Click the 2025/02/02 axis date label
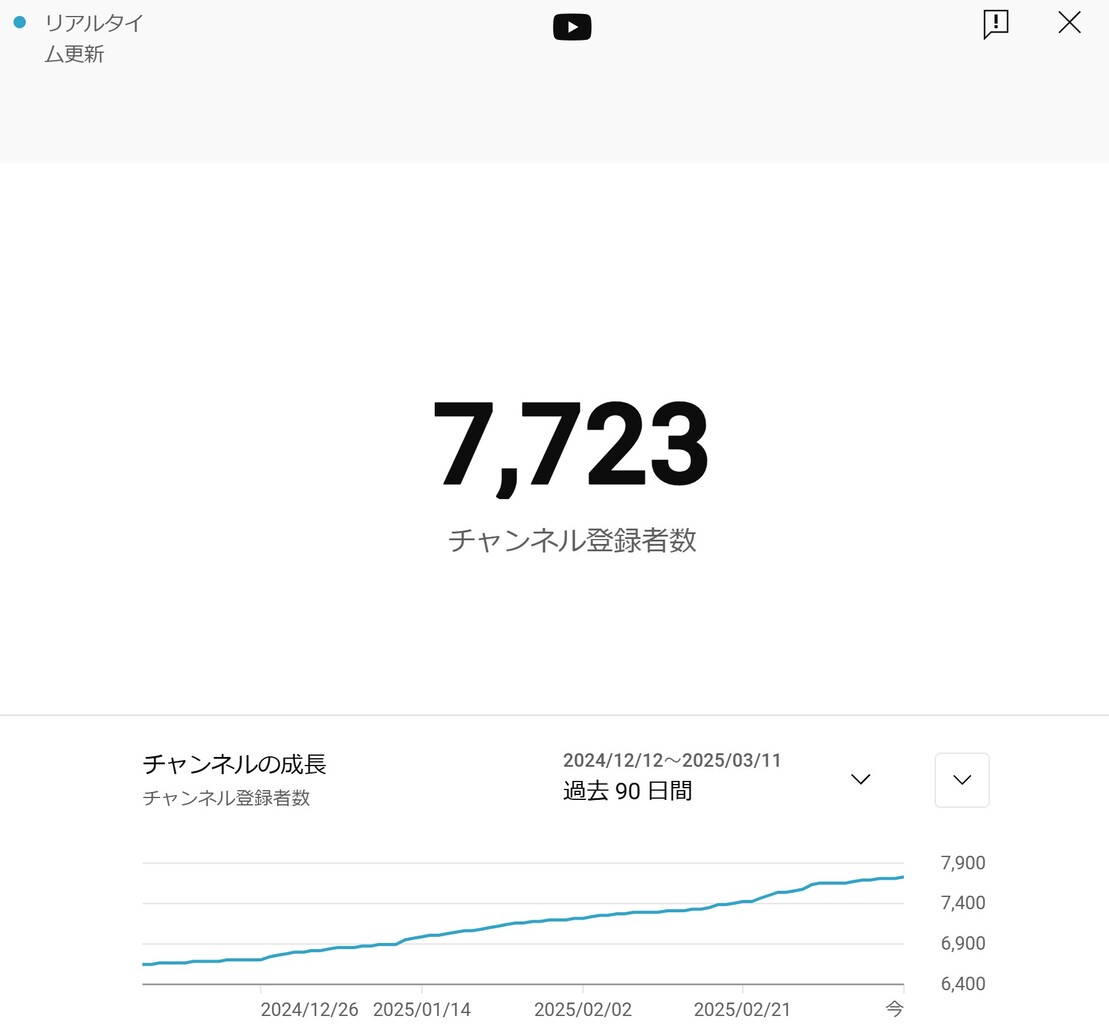Screen dimensions: 1109x1024 [583, 1009]
